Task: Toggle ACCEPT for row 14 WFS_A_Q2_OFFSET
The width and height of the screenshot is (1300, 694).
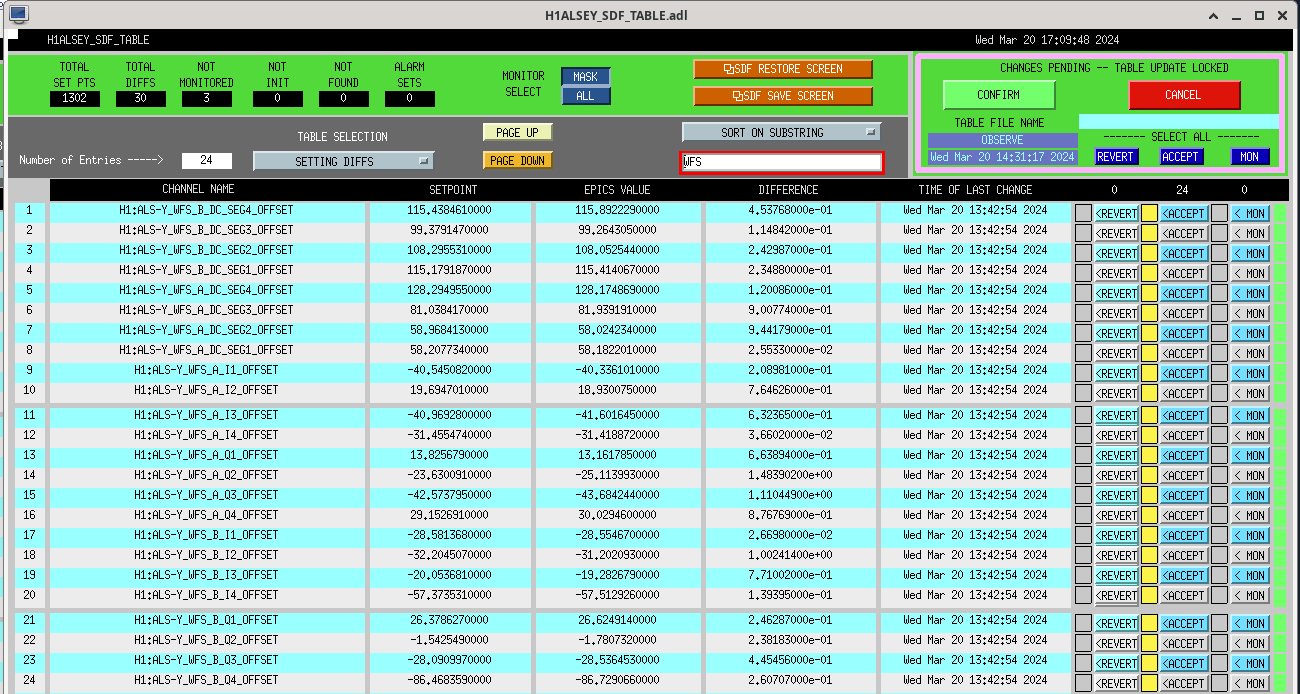Action: 1184,476
